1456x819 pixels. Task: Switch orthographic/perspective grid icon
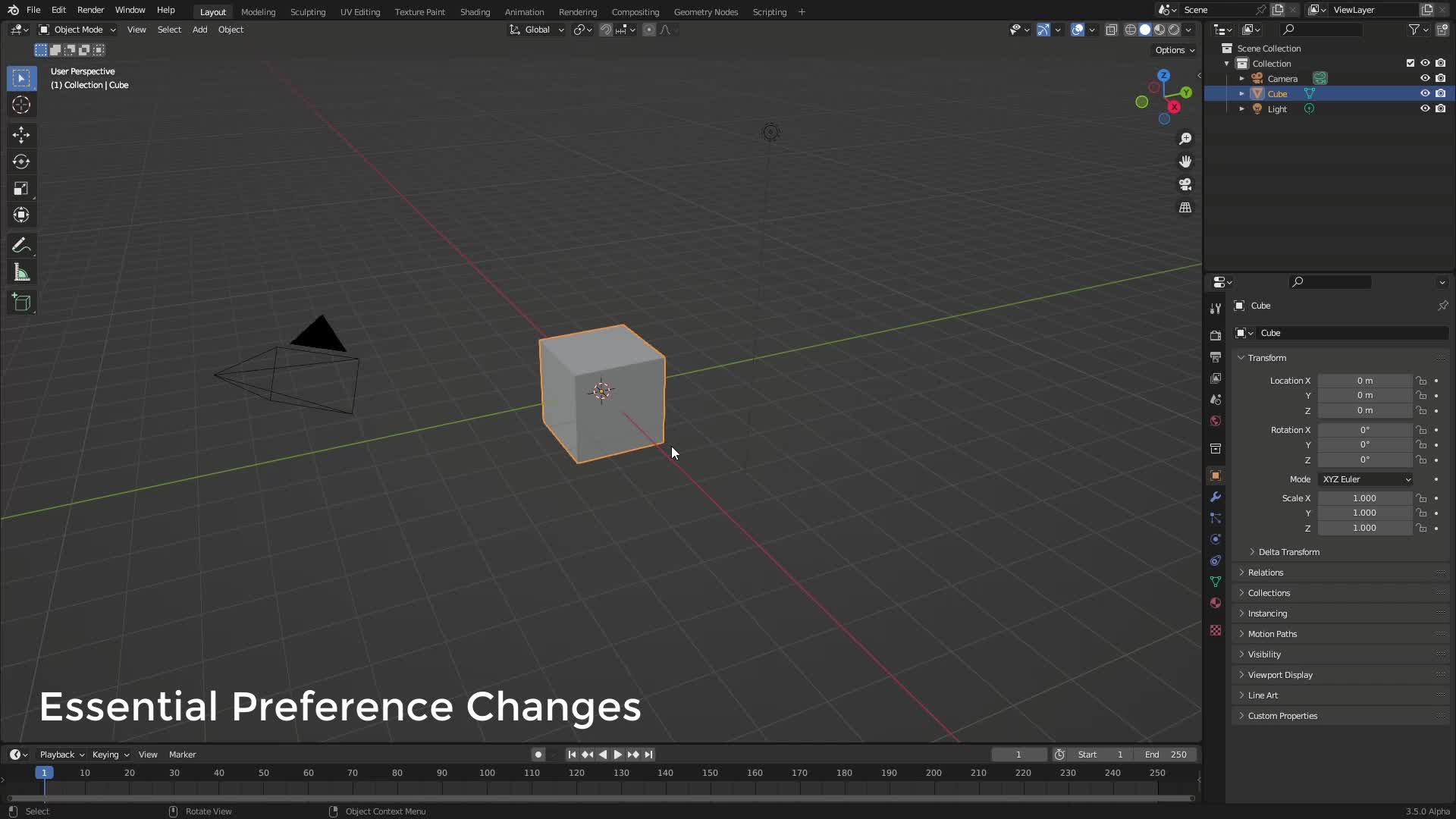tap(1185, 207)
